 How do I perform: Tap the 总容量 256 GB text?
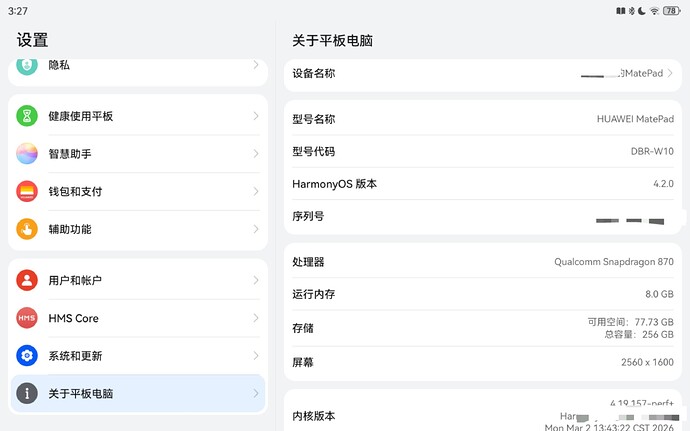(x=639, y=335)
